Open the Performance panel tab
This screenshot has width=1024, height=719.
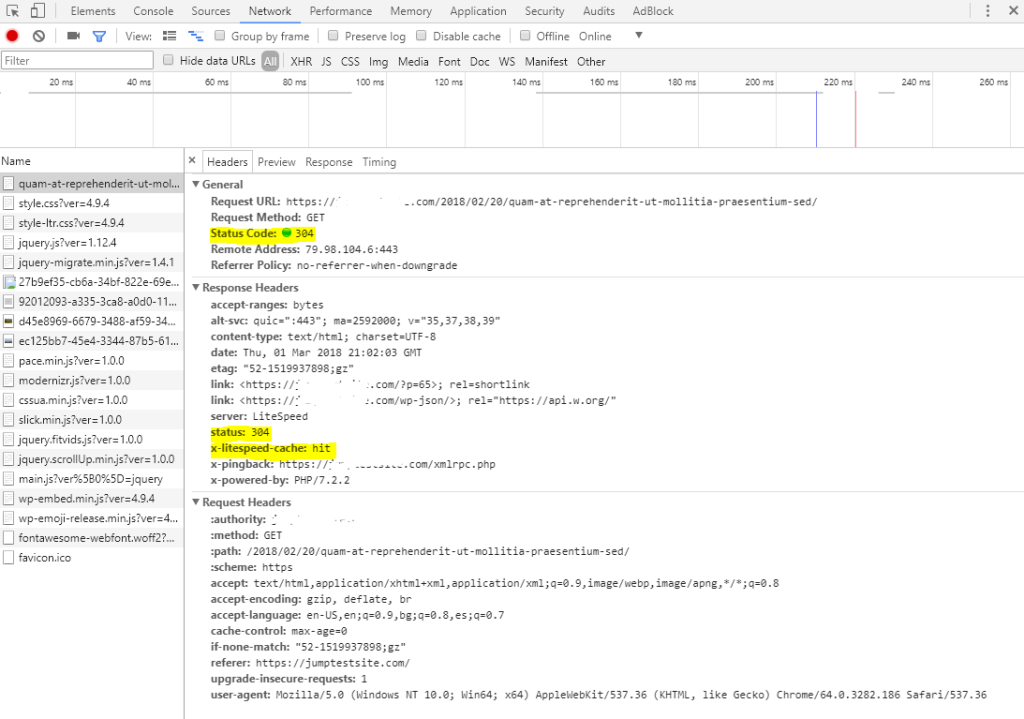pyautogui.click(x=341, y=11)
